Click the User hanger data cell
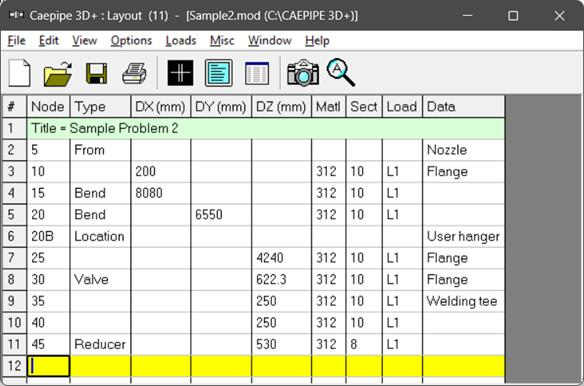The image size is (584, 386). 463,236
